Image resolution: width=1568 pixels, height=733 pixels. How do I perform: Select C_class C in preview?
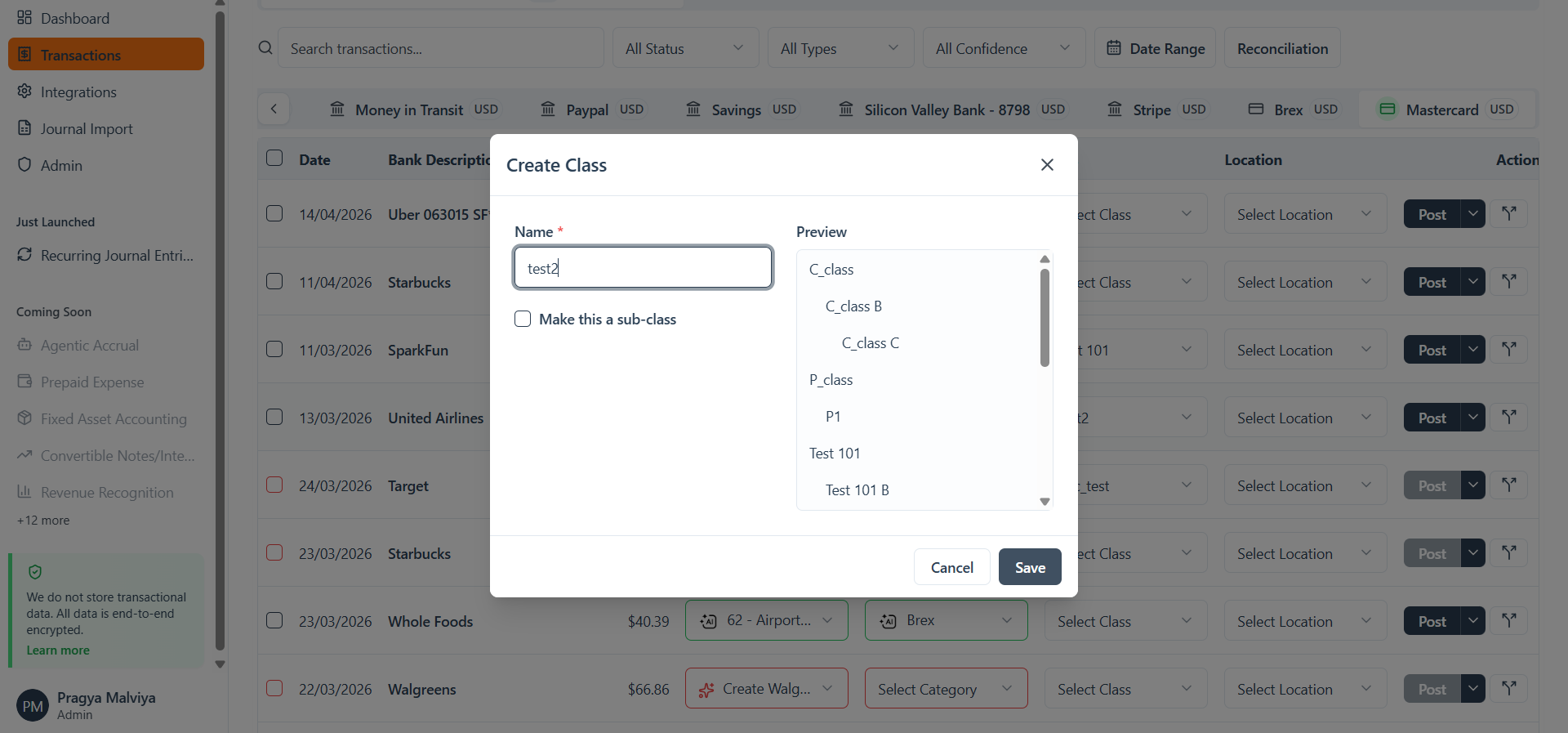(871, 343)
